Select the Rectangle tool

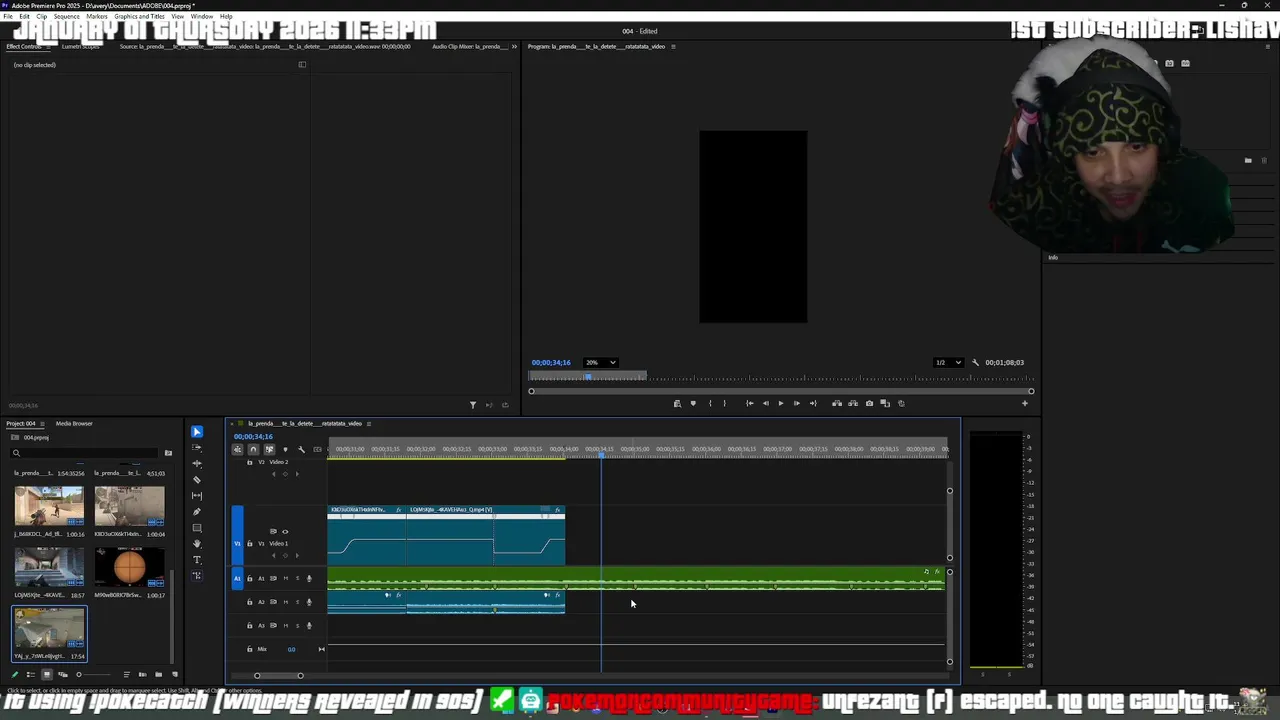click(x=196, y=528)
